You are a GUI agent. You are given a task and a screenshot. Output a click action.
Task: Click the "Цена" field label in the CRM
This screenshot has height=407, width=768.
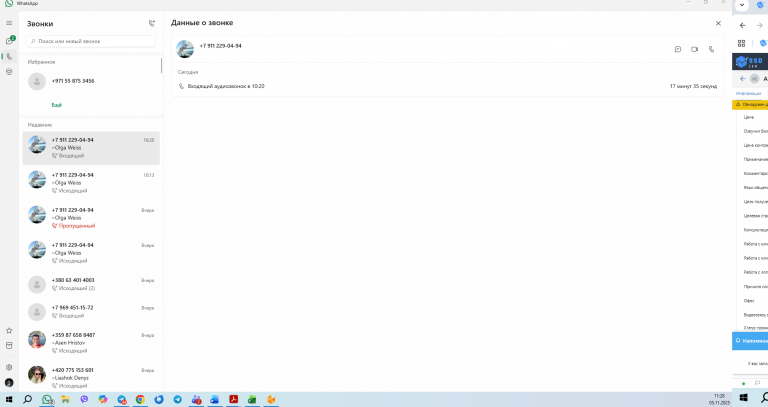(x=749, y=117)
